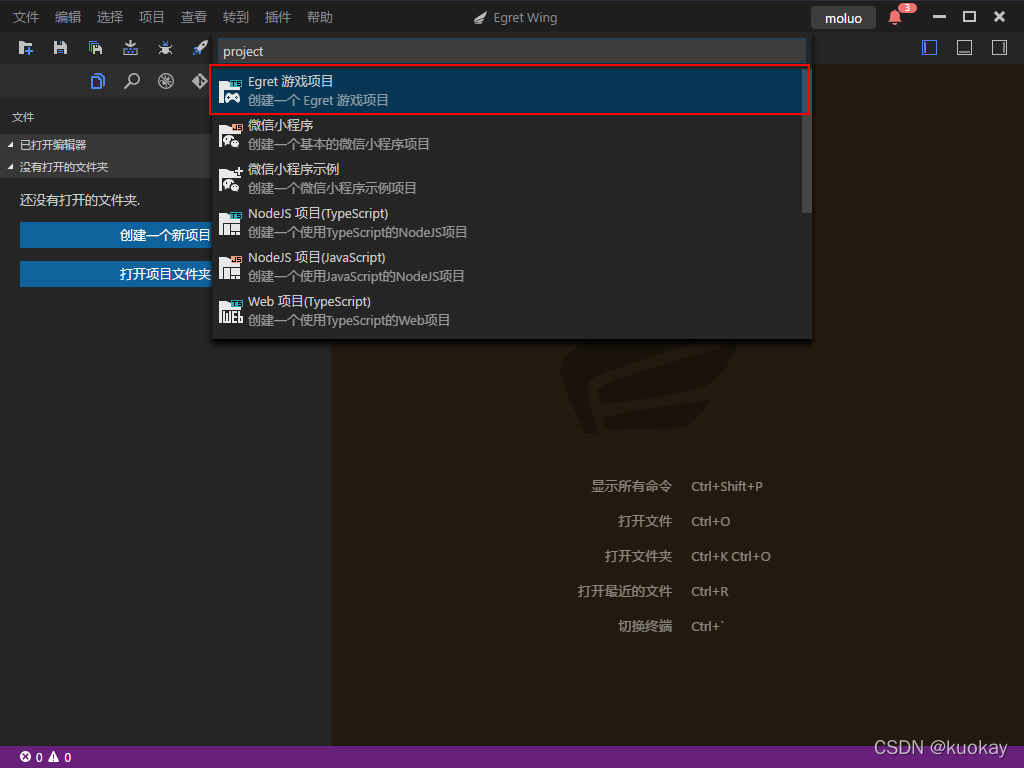1024x768 pixels.
Task: Click the 打开文件 Ctrl+O hint
Action: click(x=674, y=521)
